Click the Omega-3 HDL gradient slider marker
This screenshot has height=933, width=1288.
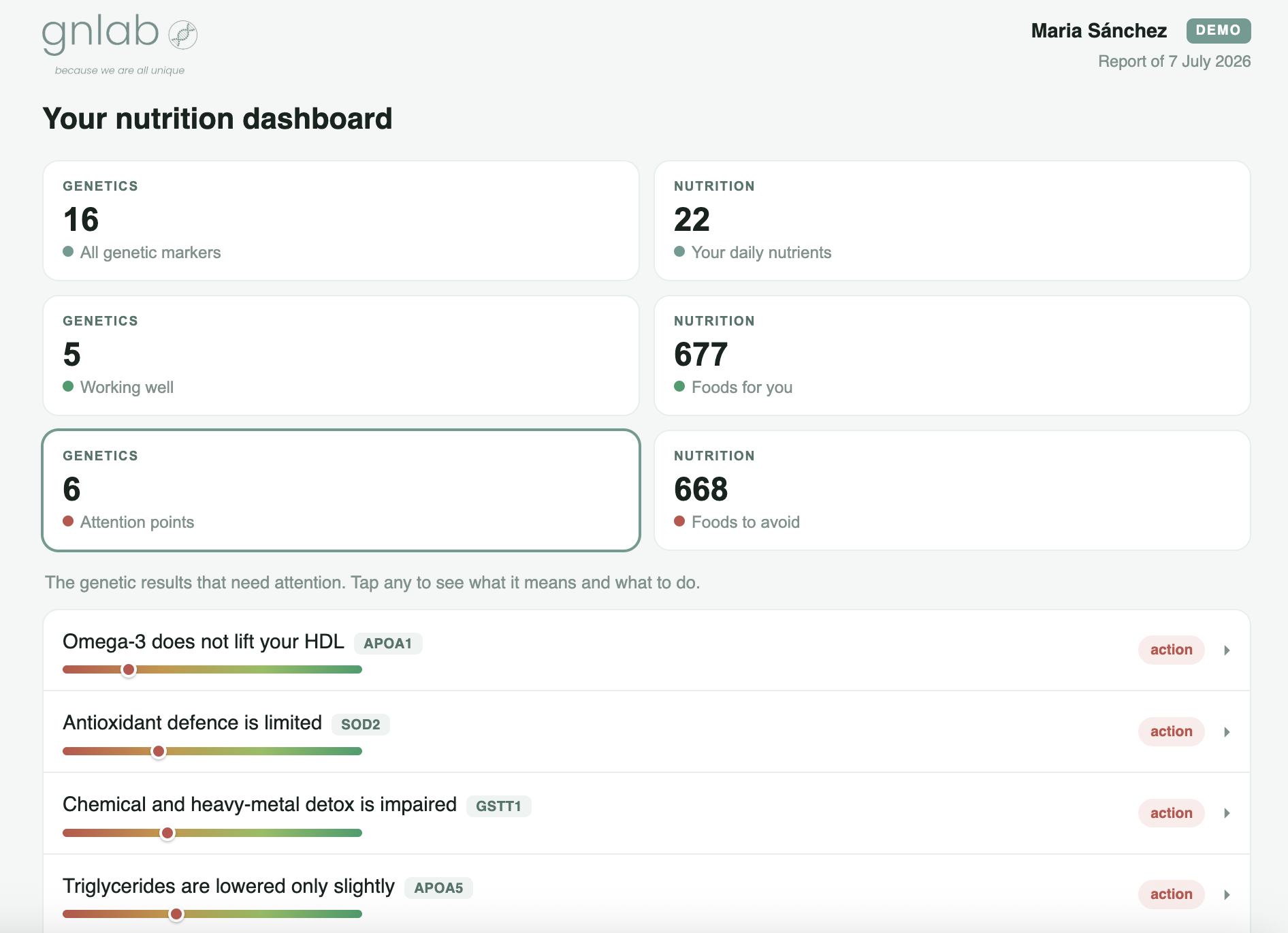(128, 669)
